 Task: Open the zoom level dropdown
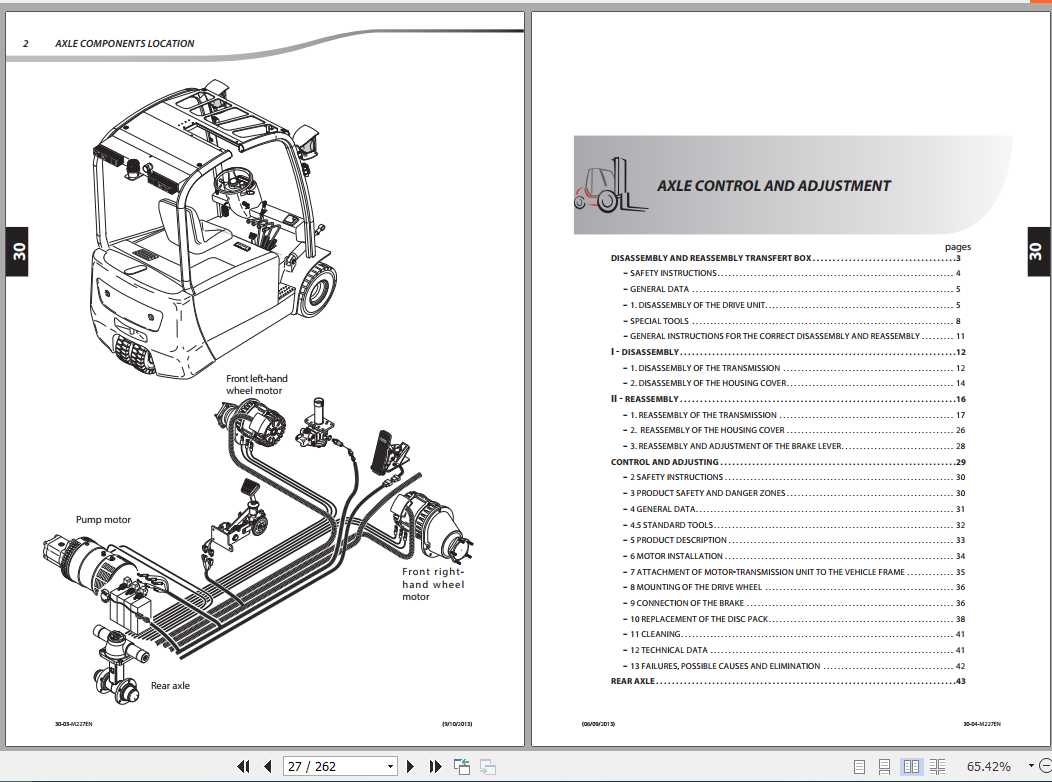pos(1030,765)
